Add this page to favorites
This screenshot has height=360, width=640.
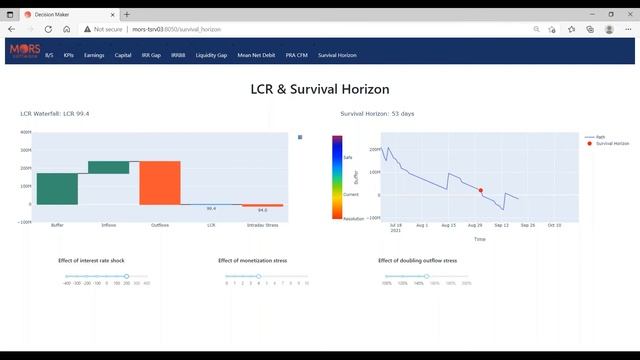point(552,29)
